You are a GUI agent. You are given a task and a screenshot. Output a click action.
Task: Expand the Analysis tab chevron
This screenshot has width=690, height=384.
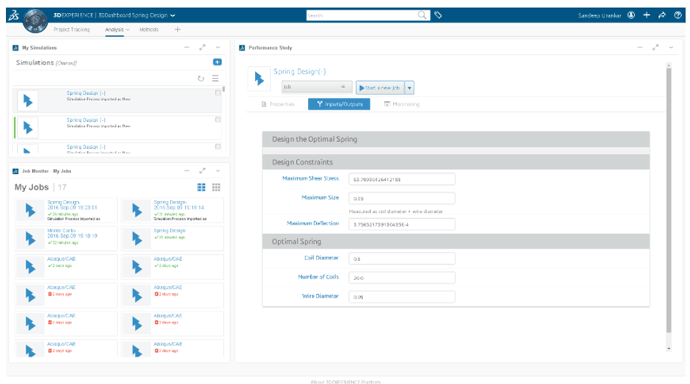click(x=128, y=29)
